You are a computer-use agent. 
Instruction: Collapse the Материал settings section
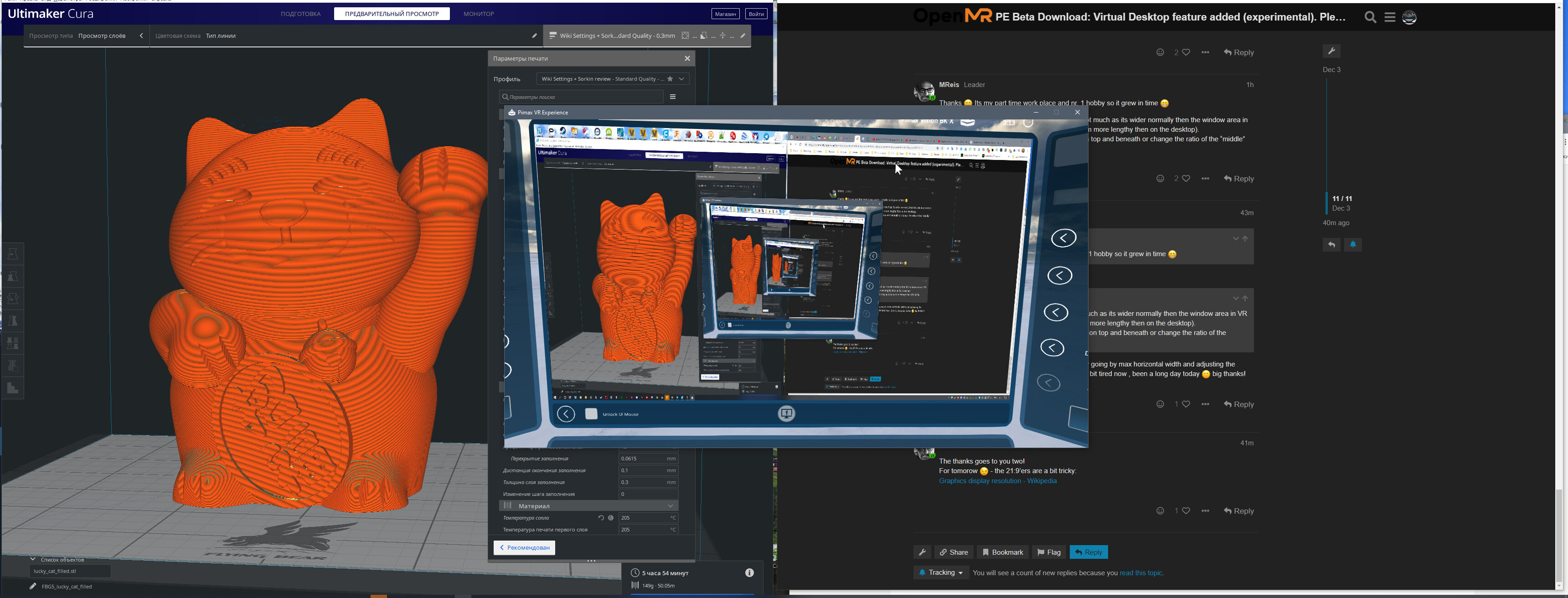[588, 506]
